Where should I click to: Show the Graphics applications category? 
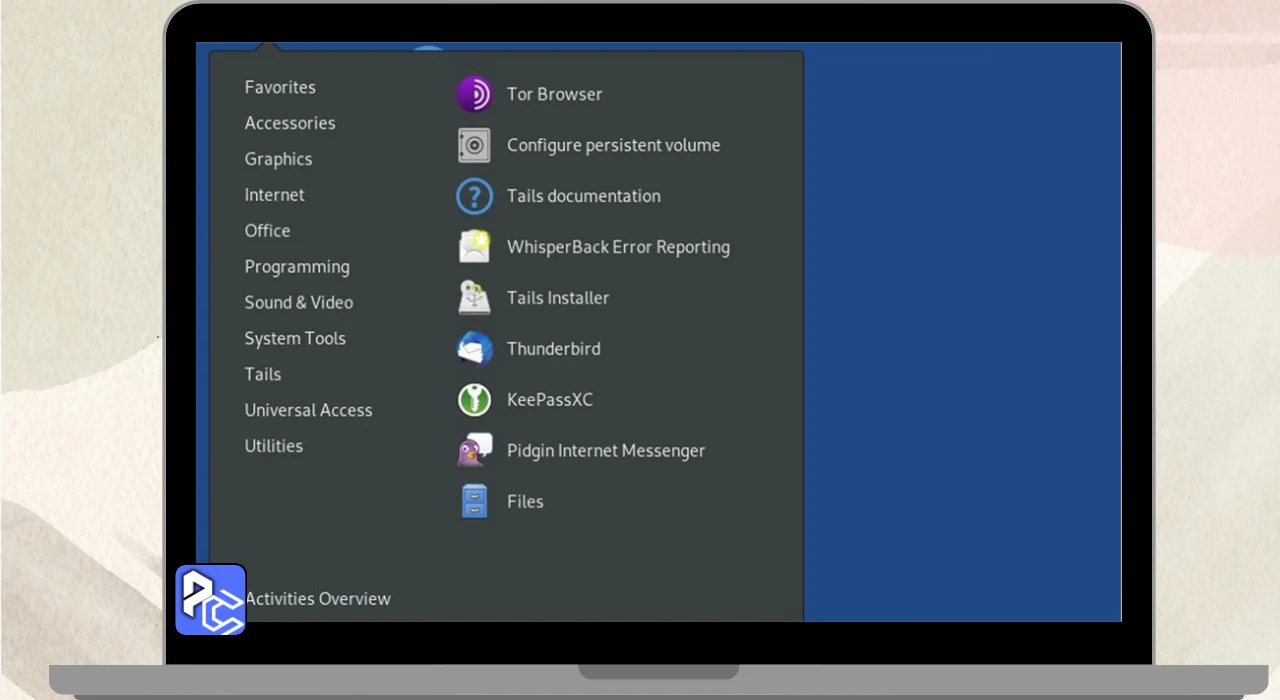[x=278, y=159]
